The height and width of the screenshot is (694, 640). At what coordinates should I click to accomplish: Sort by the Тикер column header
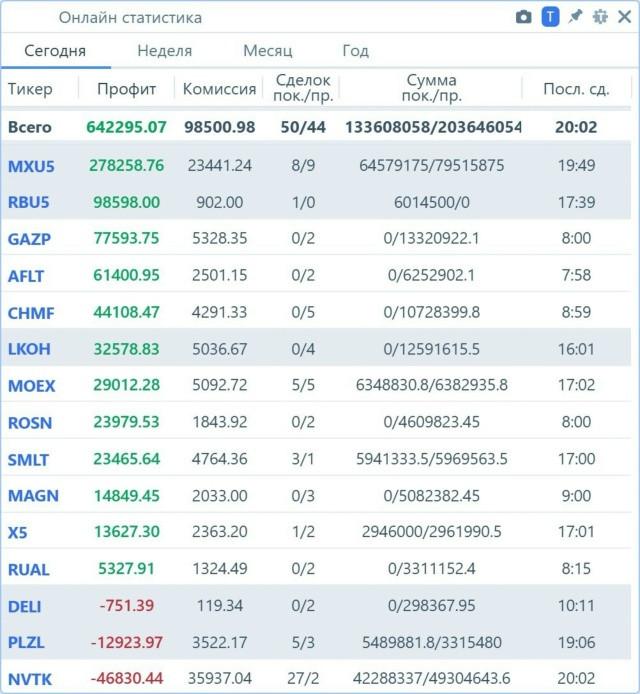click(30, 89)
